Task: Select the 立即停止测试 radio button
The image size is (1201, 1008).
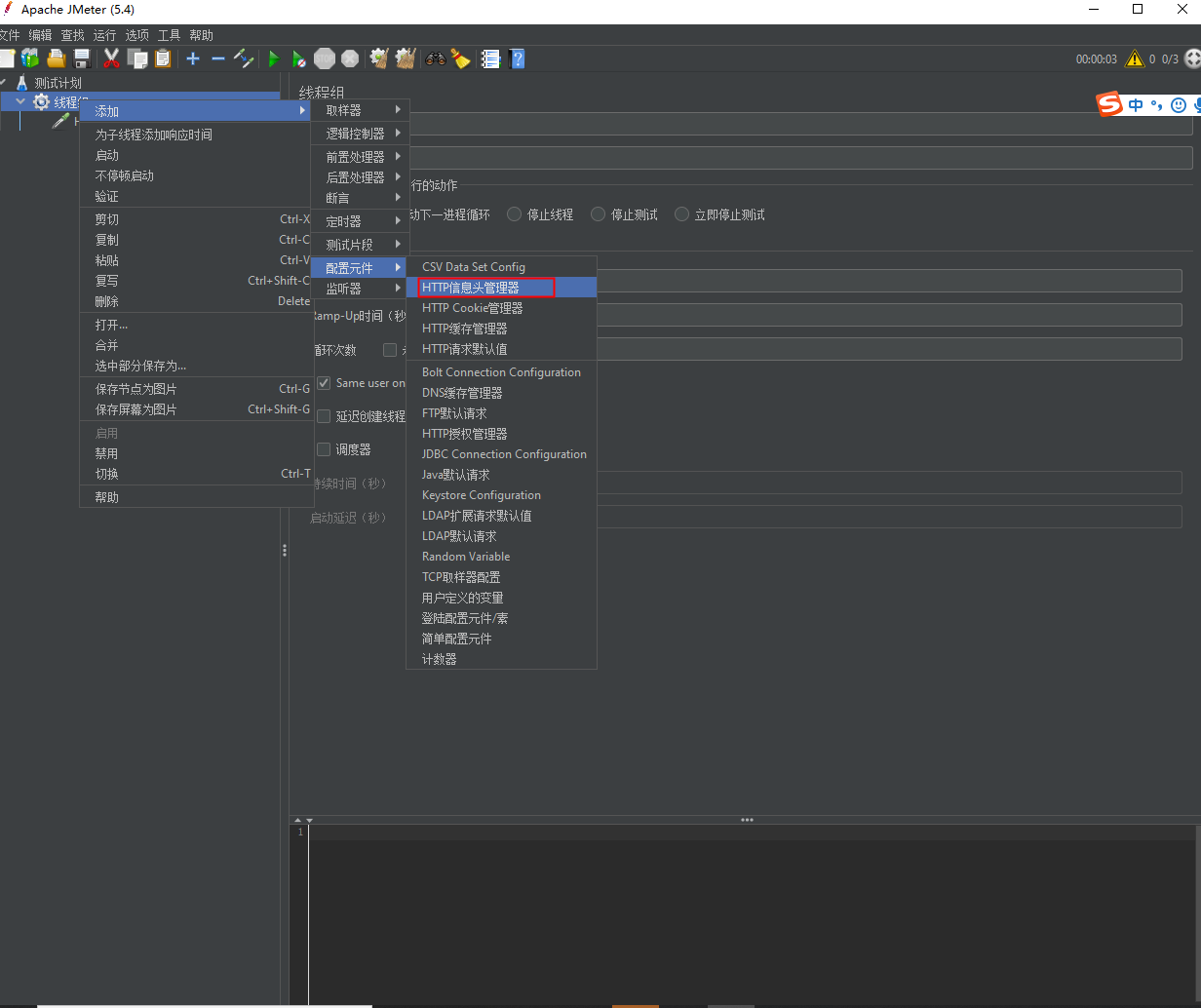Action: pyautogui.click(x=682, y=214)
